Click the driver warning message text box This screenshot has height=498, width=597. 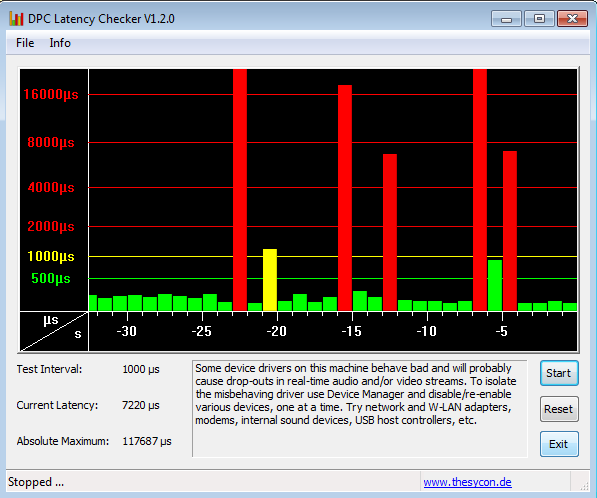pyautogui.click(x=360, y=409)
